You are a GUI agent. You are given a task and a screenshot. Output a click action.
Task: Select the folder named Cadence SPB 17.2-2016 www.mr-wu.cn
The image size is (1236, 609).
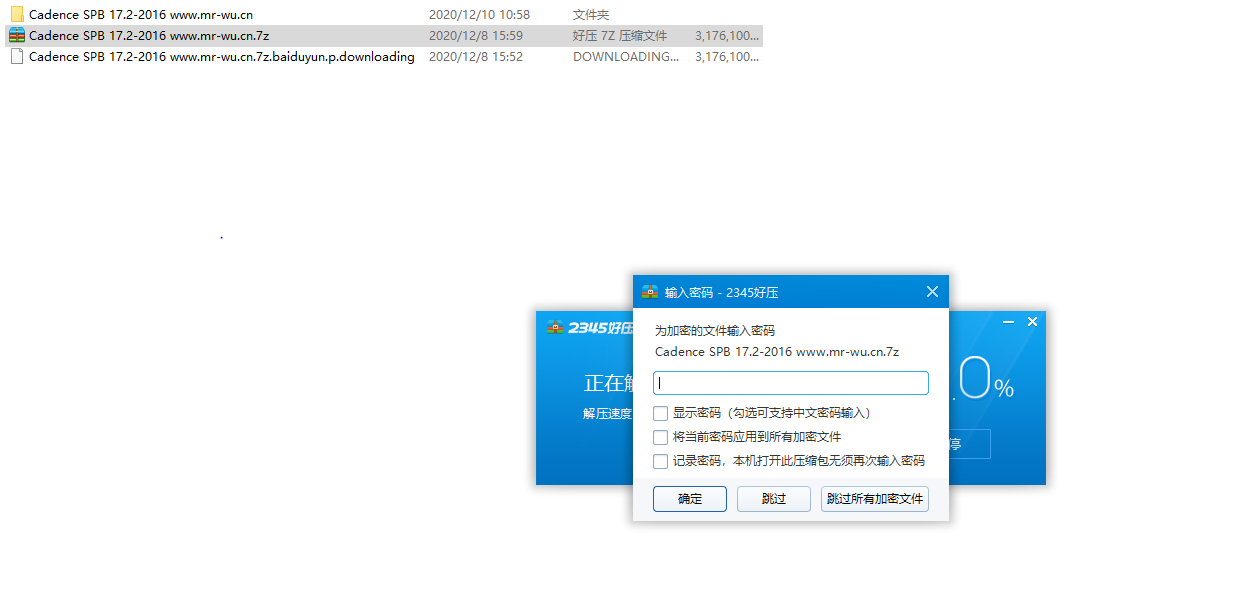coord(140,15)
